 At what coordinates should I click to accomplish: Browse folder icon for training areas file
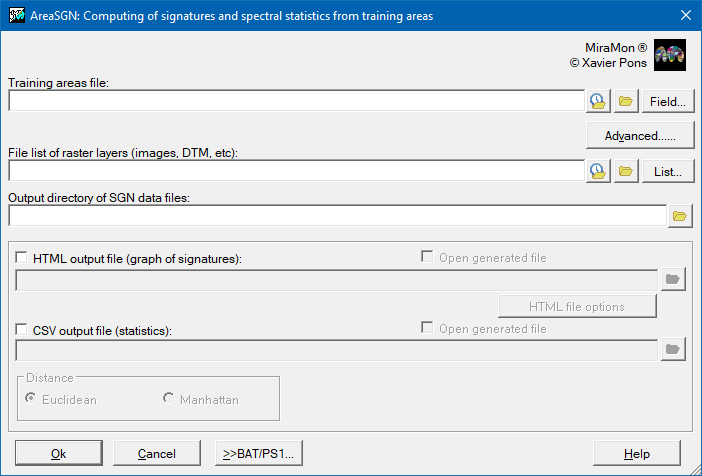626,101
